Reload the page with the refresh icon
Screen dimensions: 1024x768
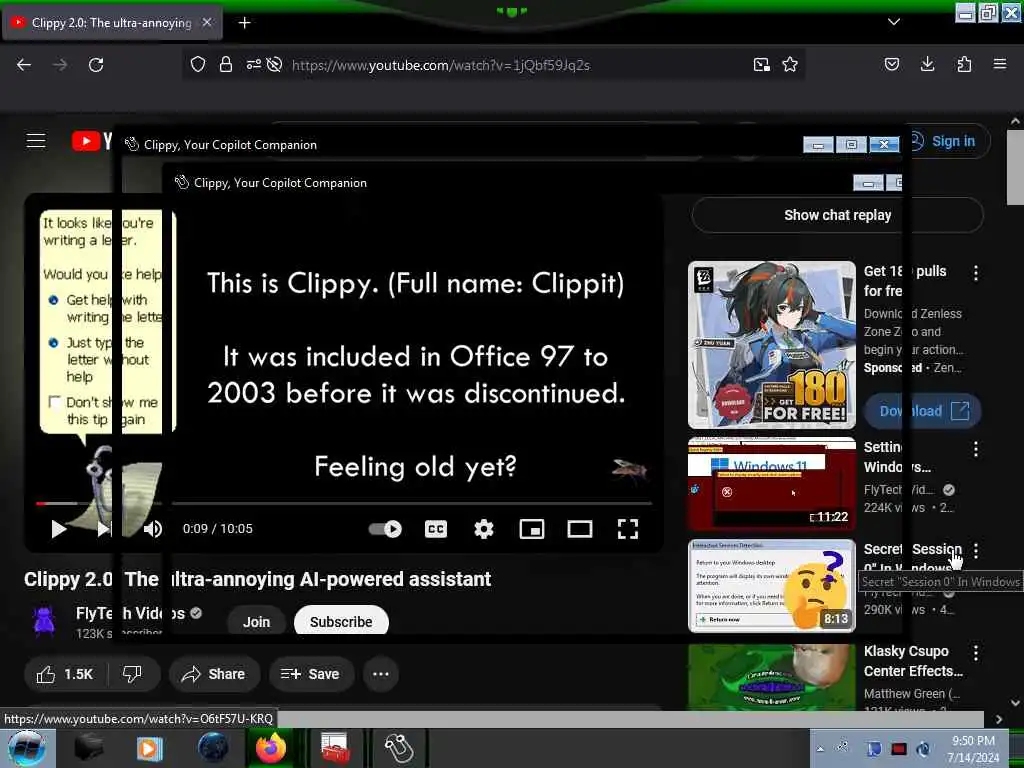(96, 65)
